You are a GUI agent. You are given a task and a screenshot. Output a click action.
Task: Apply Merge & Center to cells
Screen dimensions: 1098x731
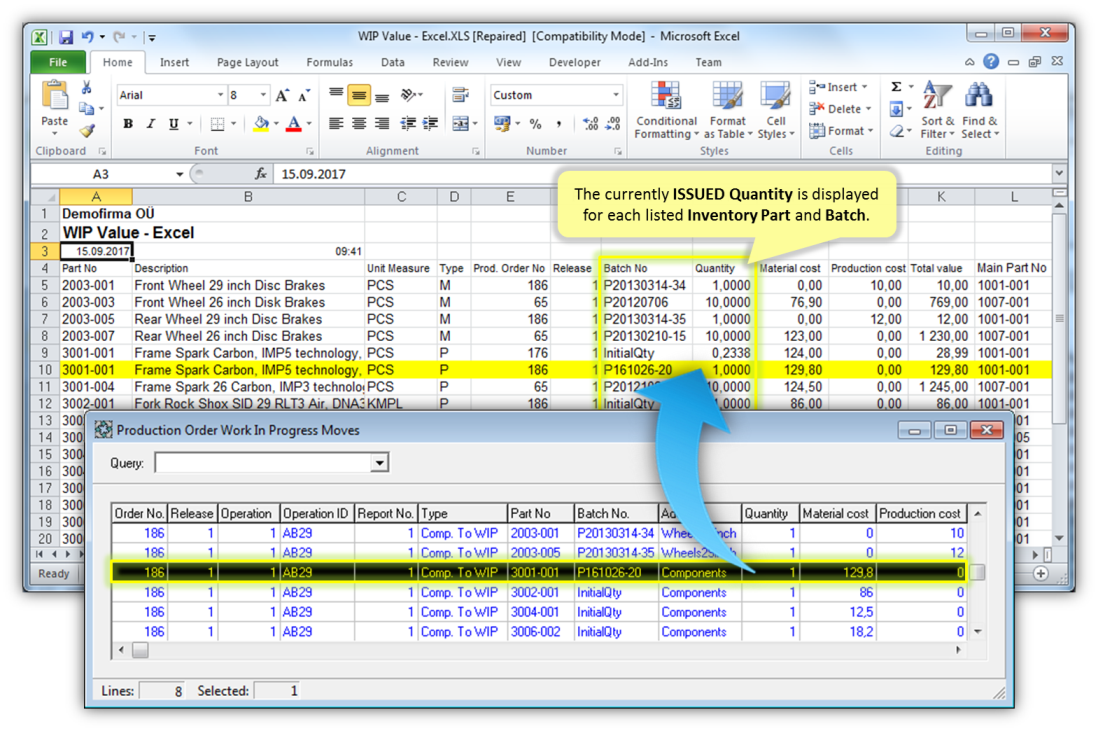[x=461, y=124]
